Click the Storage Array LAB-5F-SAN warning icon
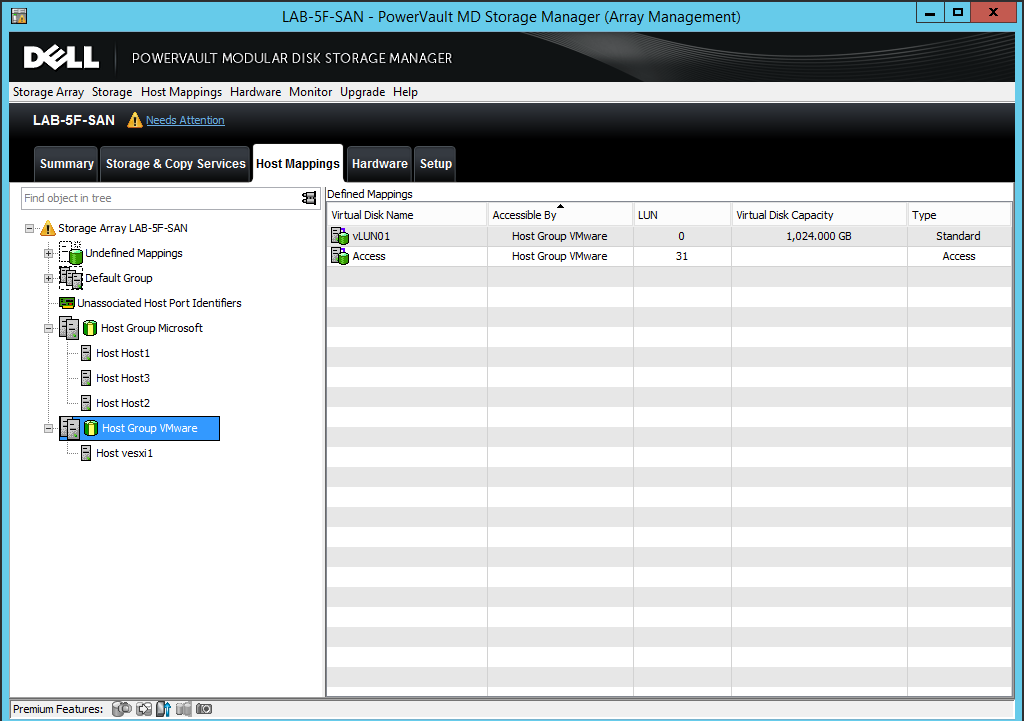This screenshot has height=721, width=1024. pos(48,229)
